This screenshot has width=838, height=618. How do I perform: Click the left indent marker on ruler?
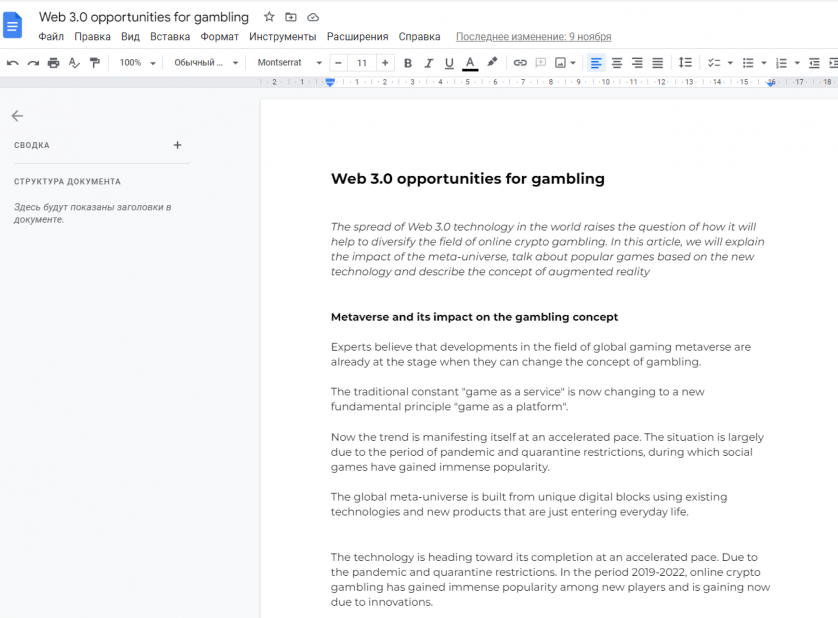coord(330,82)
